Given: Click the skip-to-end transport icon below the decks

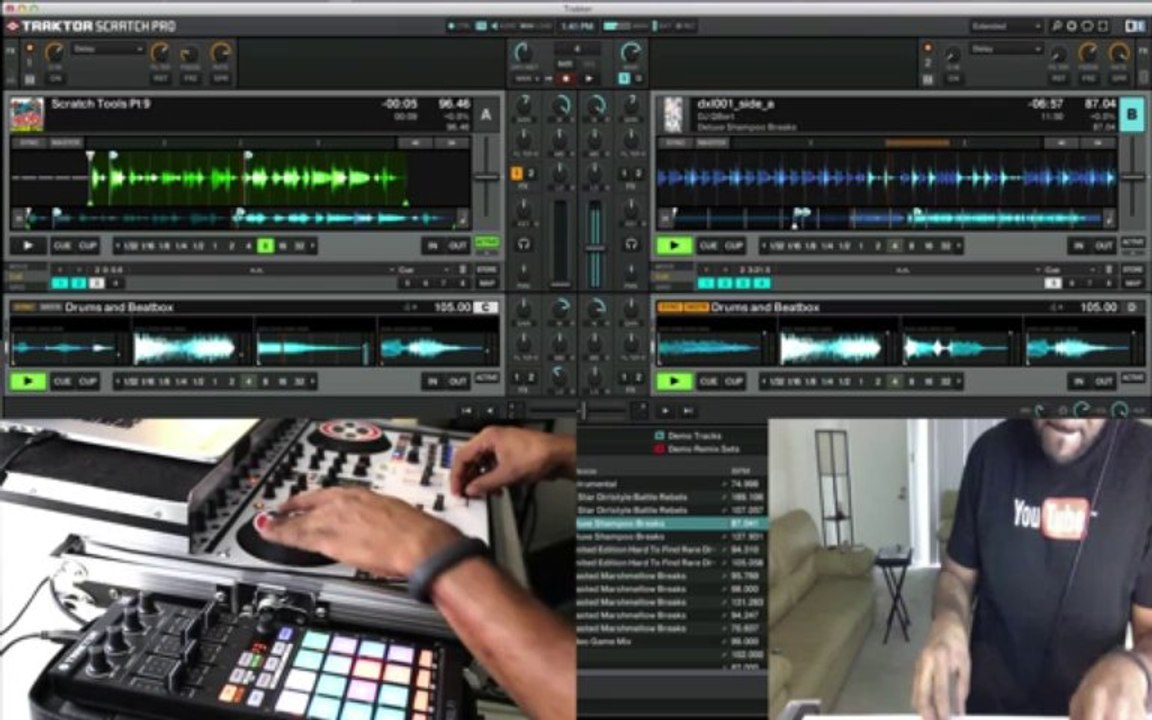Looking at the screenshot, I should 688,411.
